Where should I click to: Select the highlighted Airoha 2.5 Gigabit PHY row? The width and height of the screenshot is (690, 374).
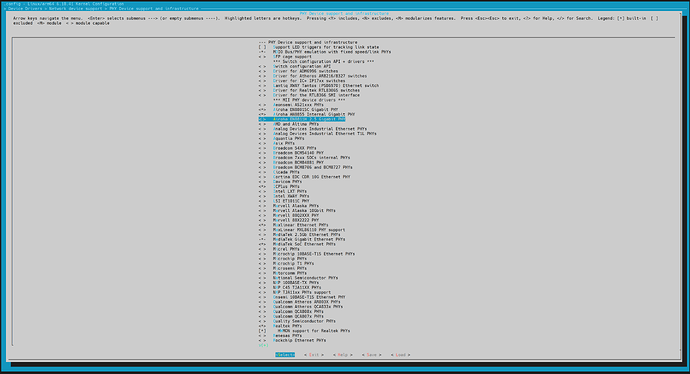[x=302, y=119]
